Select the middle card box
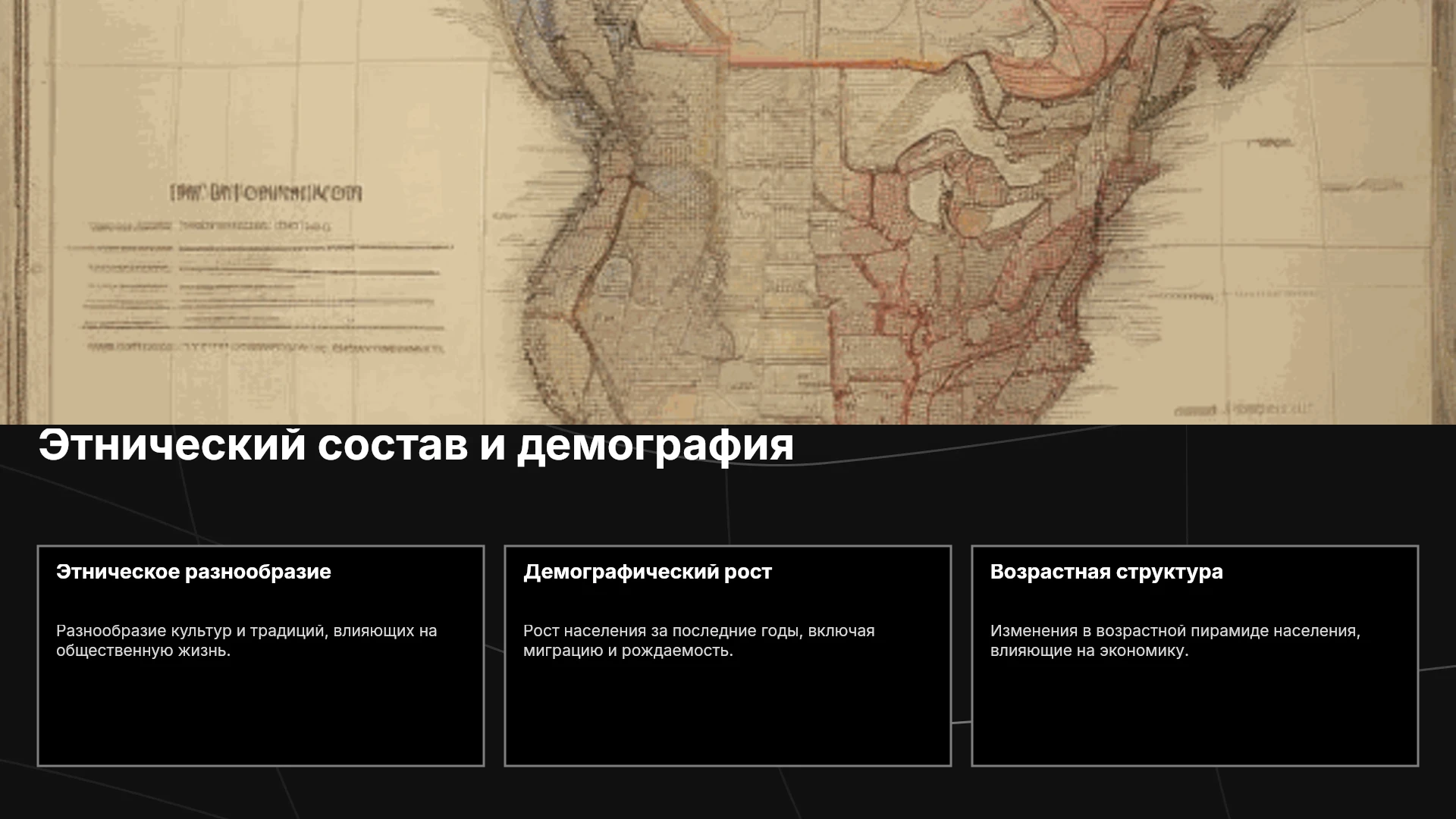This screenshot has width=1456, height=819. click(x=728, y=656)
